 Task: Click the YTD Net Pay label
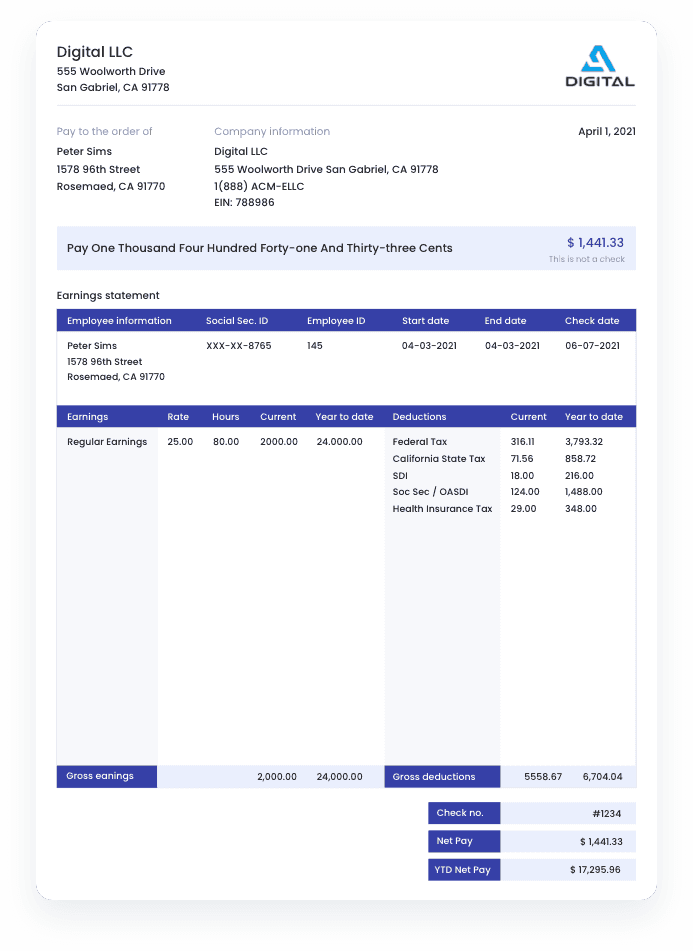(x=462, y=870)
